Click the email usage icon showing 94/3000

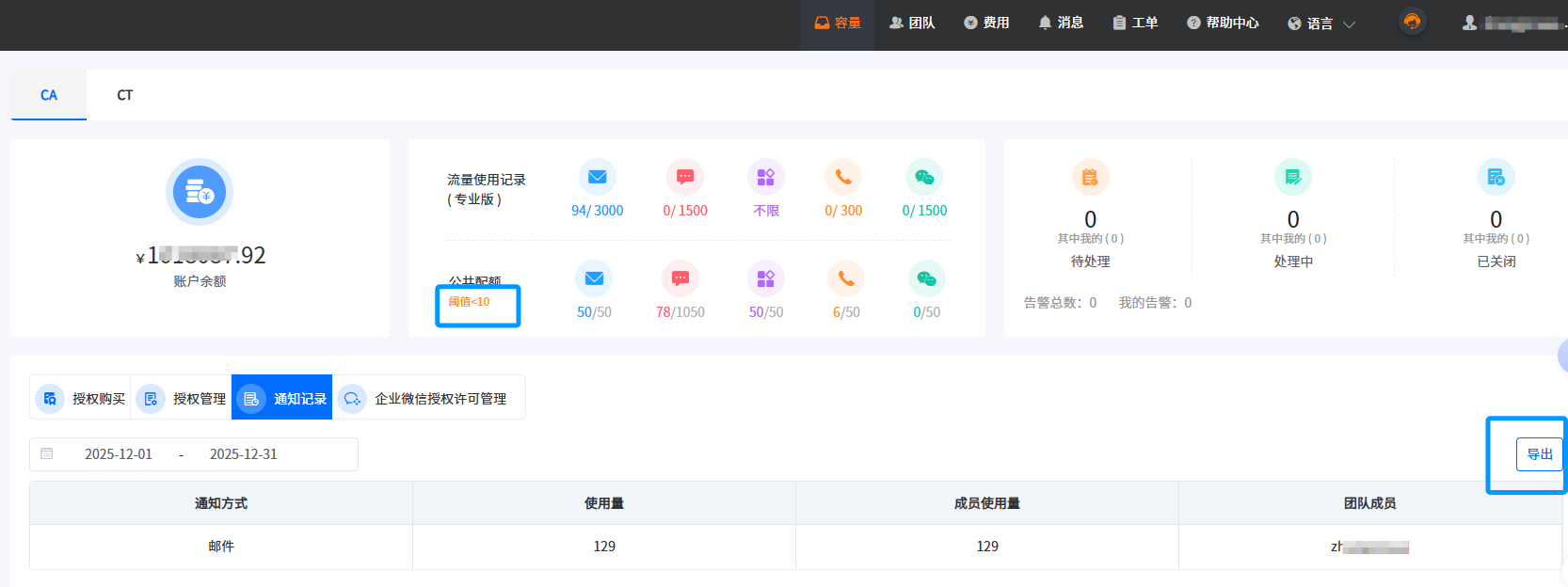click(597, 177)
